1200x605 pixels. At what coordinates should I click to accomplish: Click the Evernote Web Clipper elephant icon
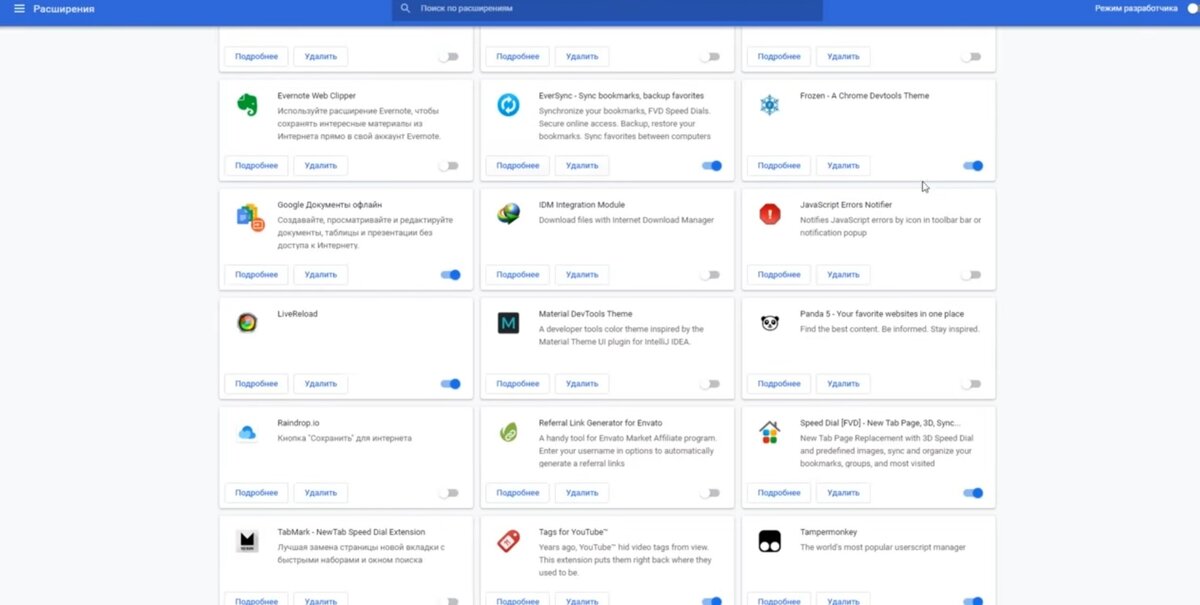tap(247, 104)
